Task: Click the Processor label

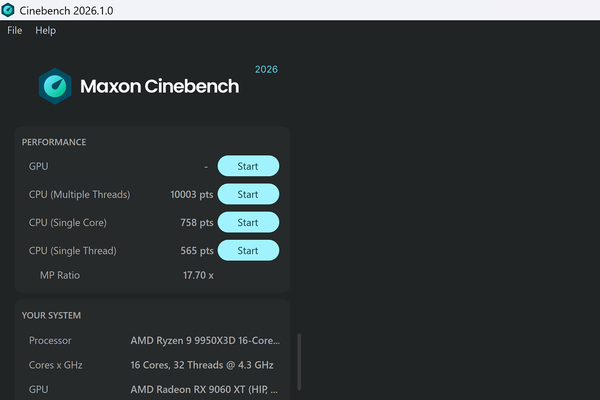Action: [50, 341]
